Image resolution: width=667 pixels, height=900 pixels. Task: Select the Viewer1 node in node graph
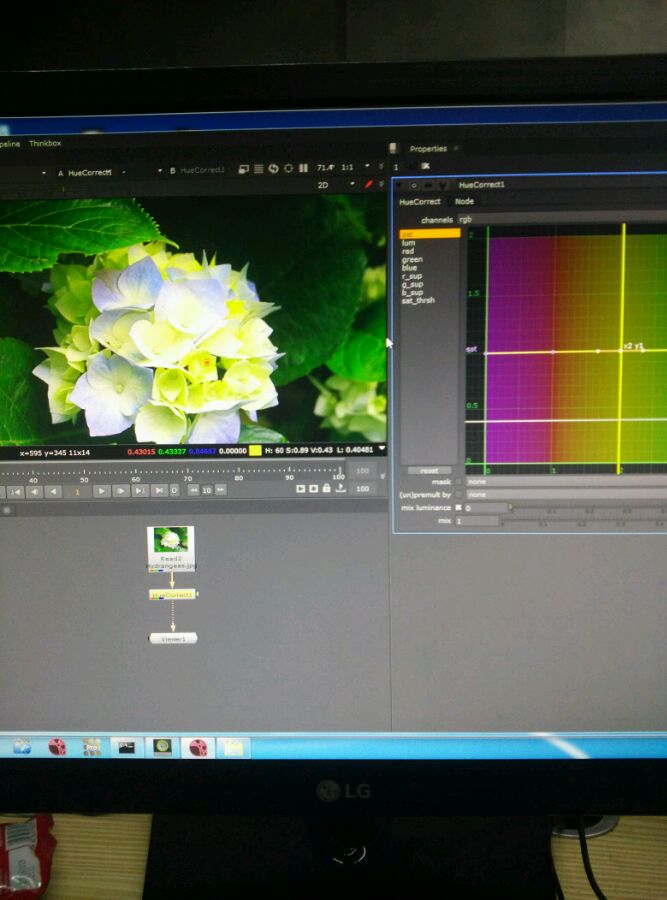click(x=173, y=638)
